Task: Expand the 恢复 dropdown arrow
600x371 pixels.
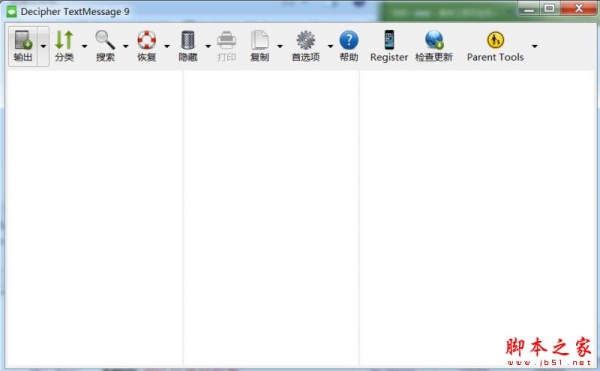Action: pyautogui.click(x=167, y=46)
